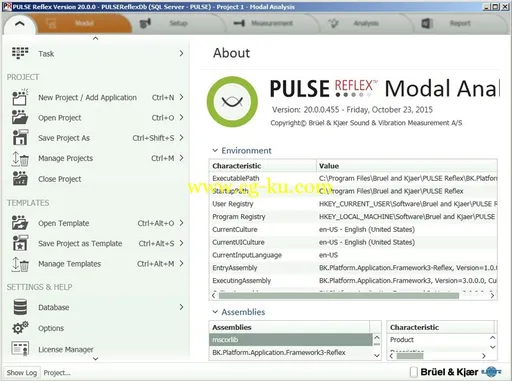
Task: Open the Options menu entry
Action: click(97, 328)
